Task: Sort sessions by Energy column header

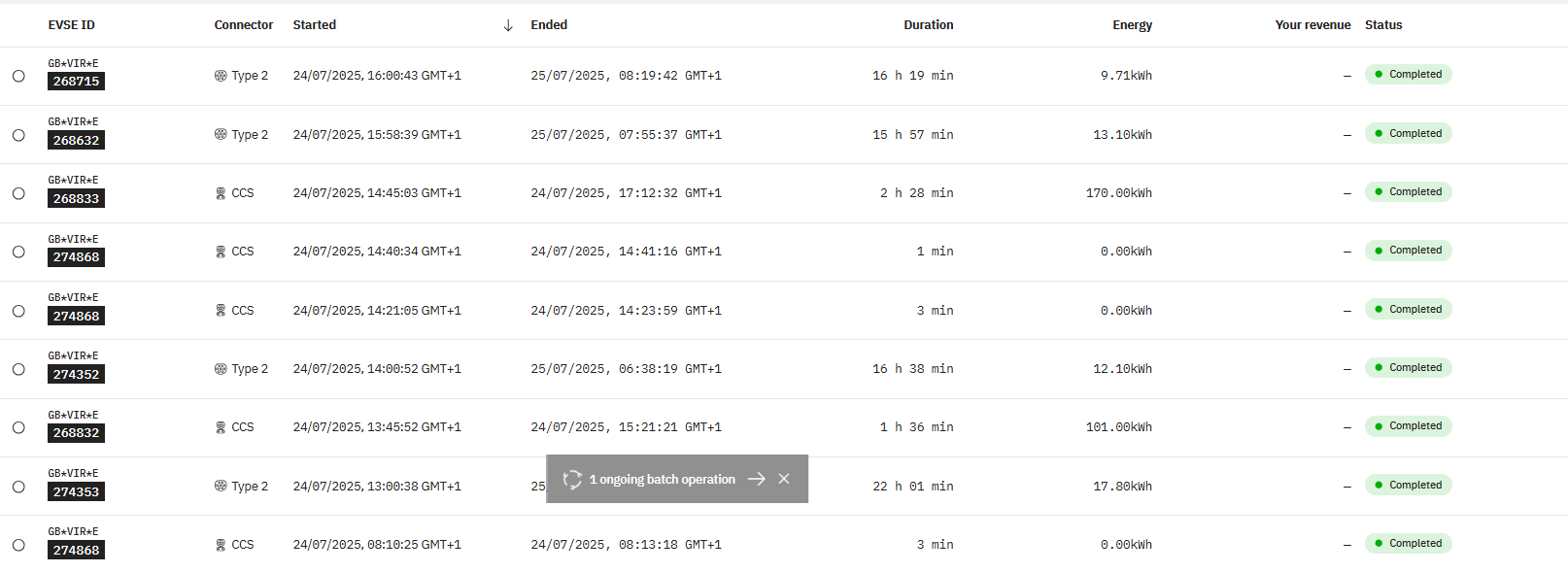Action: [1132, 25]
